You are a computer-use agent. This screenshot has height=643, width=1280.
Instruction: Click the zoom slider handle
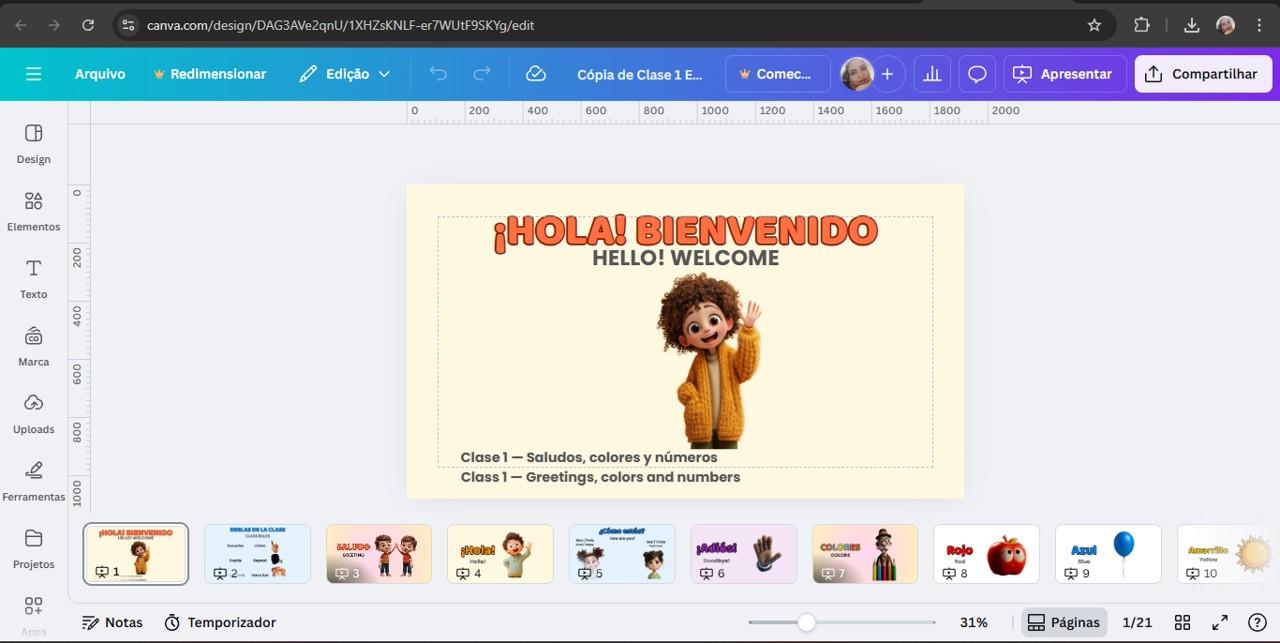(806, 622)
